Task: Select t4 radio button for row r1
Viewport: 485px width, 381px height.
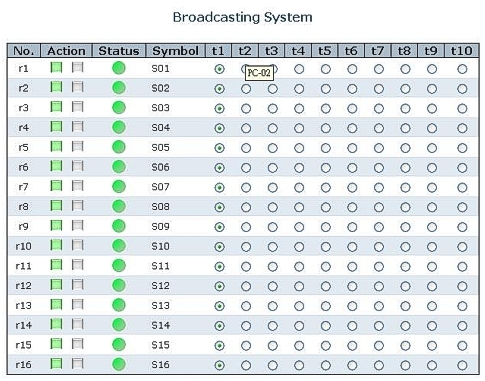Action: (299, 69)
